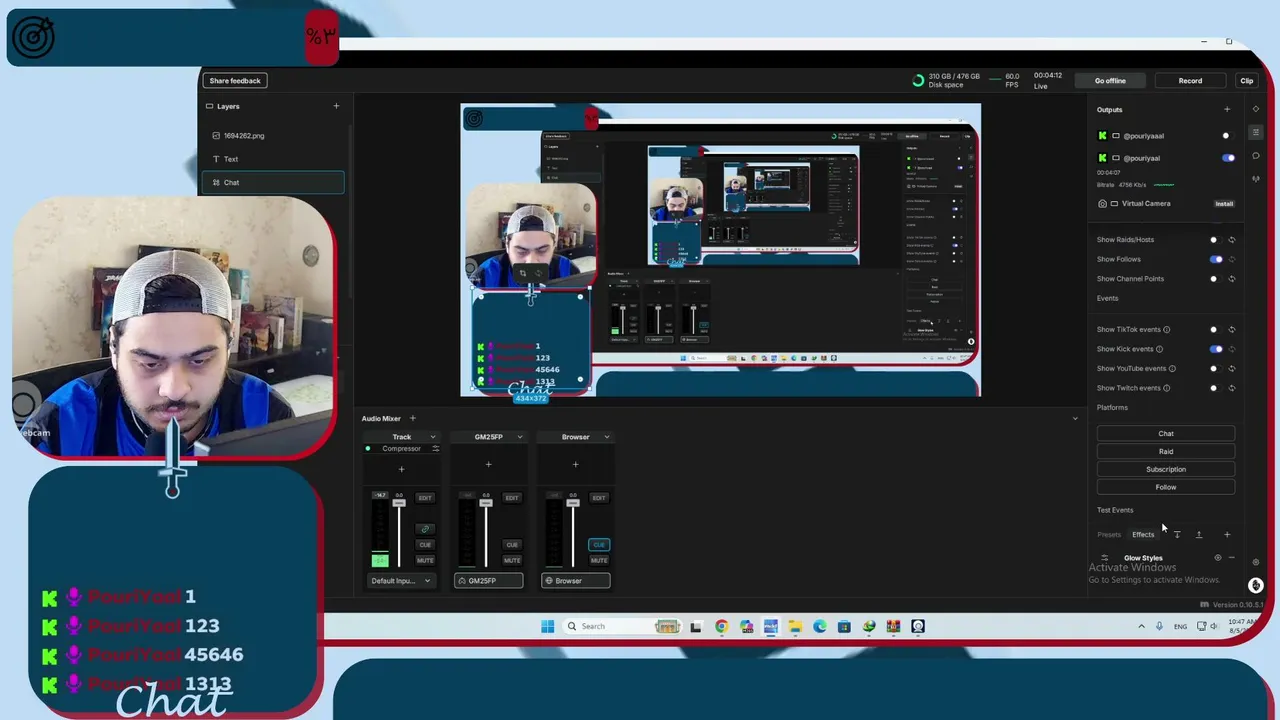
Task: Toggle Show Twitch events switch
Action: 1215,388
